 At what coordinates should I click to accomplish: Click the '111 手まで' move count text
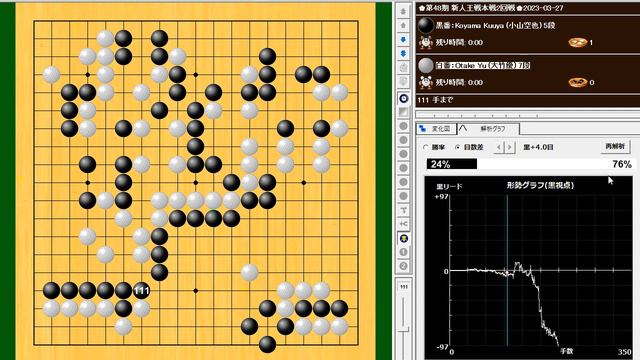[435, 100]
